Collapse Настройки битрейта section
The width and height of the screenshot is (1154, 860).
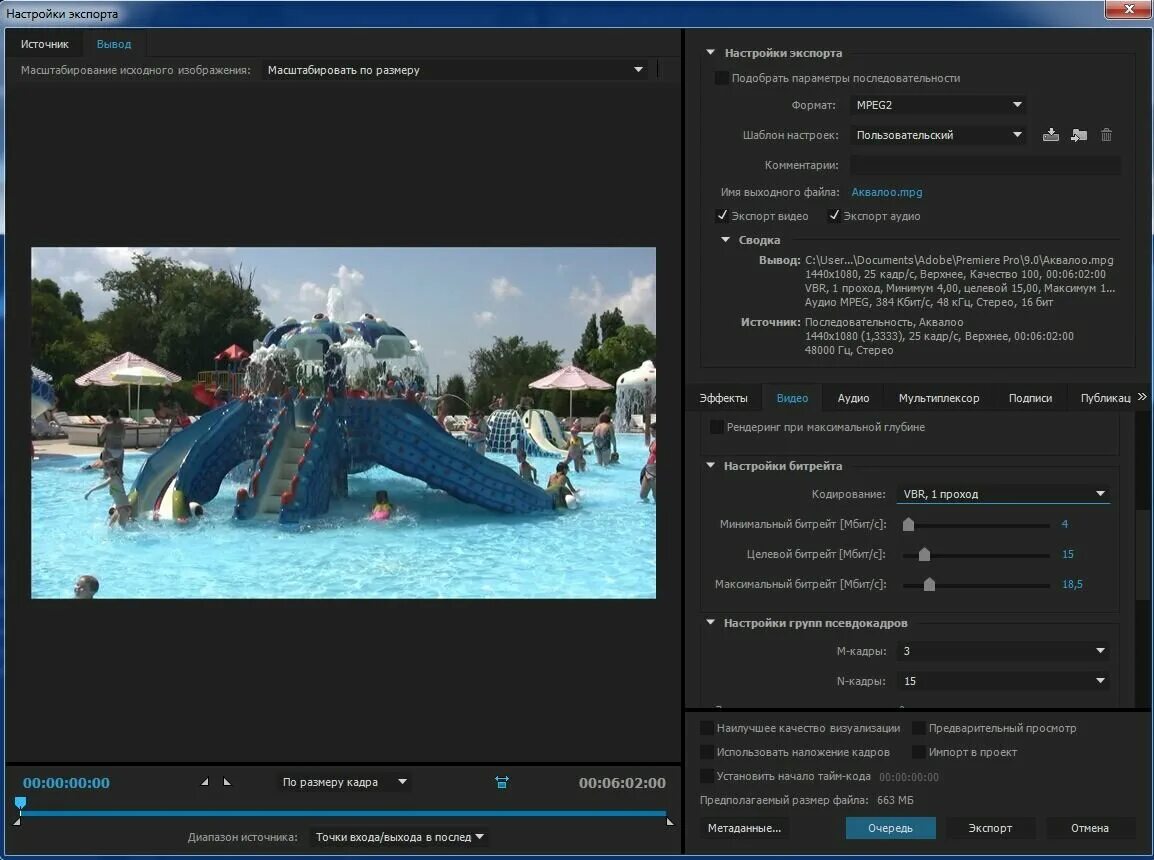coord(710,465)
